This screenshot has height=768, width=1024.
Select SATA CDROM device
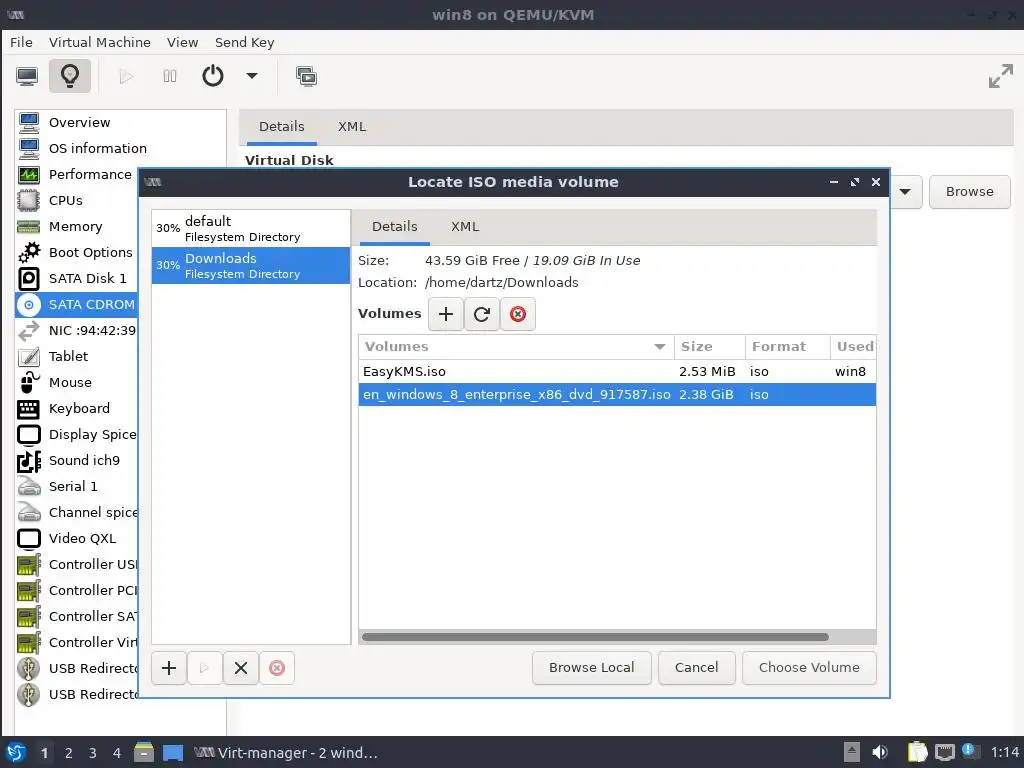[x=77, y=304]
